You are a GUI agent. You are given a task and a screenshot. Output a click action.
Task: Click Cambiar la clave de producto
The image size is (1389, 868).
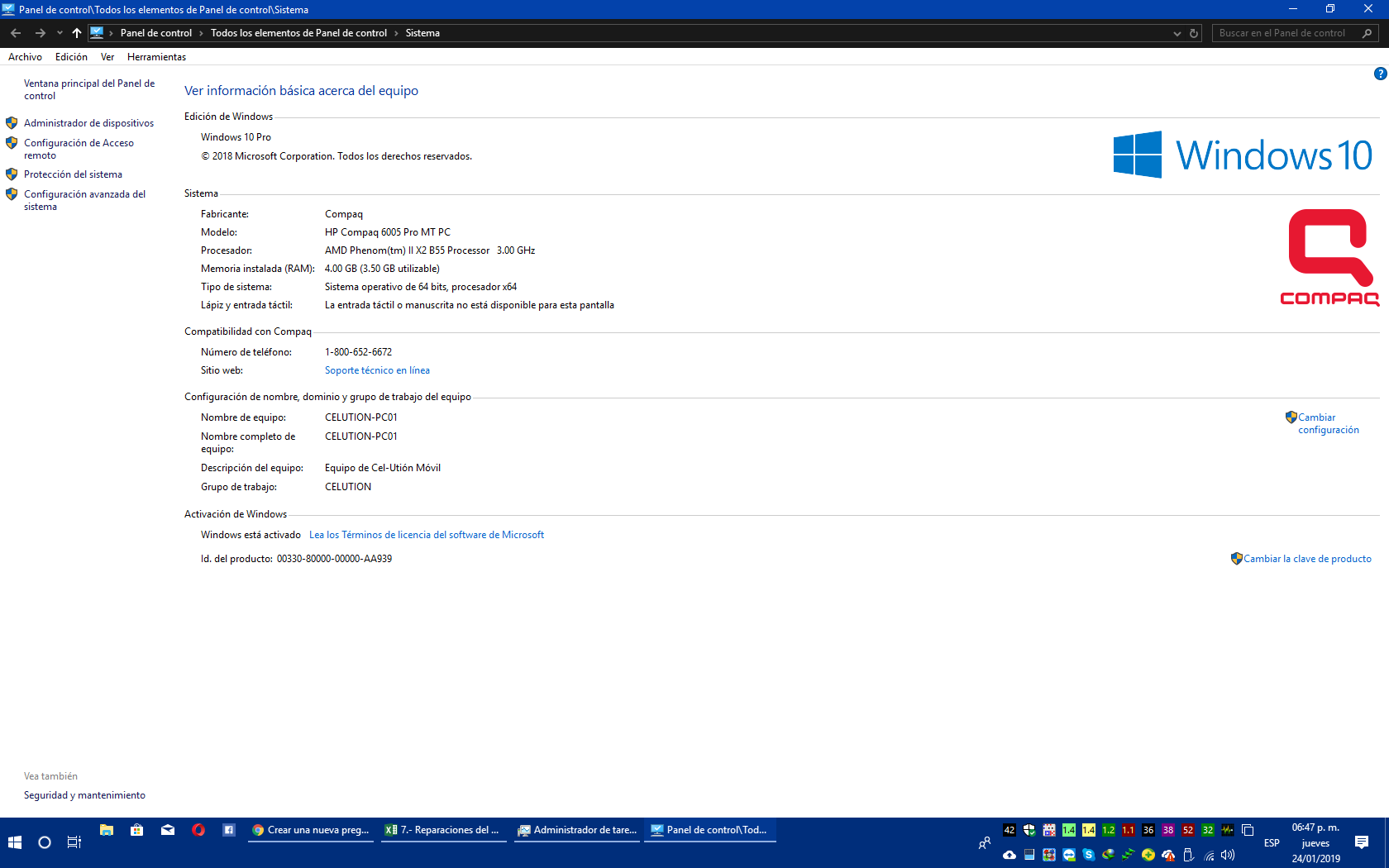1307,559
